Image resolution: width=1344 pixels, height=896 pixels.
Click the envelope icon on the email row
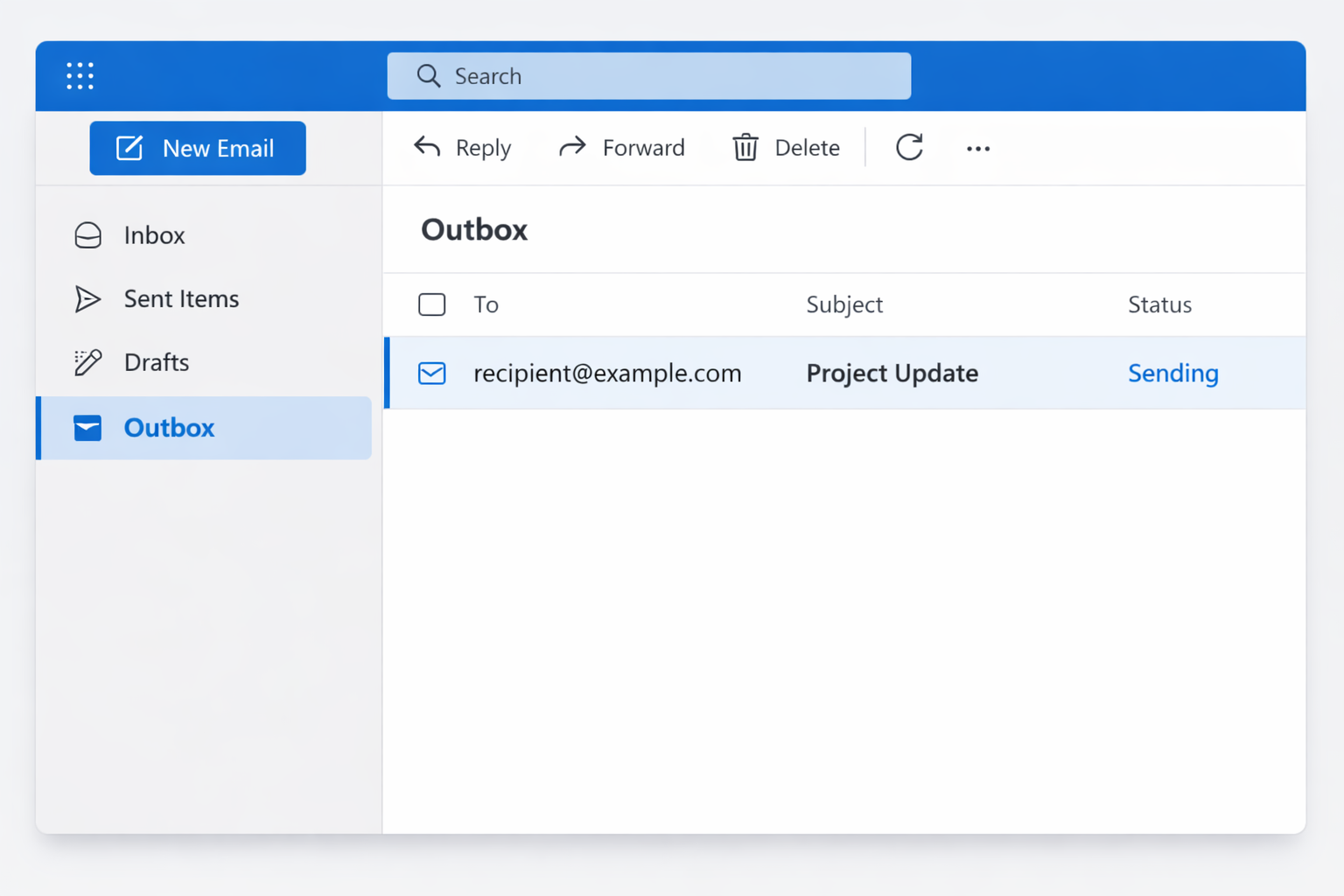(431, 374)
